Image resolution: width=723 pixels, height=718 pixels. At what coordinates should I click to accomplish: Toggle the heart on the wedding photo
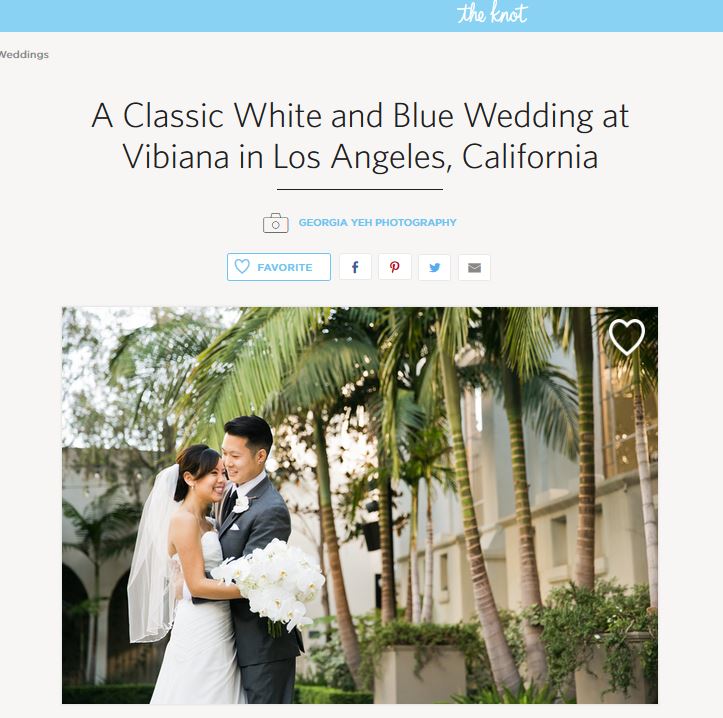627,337
